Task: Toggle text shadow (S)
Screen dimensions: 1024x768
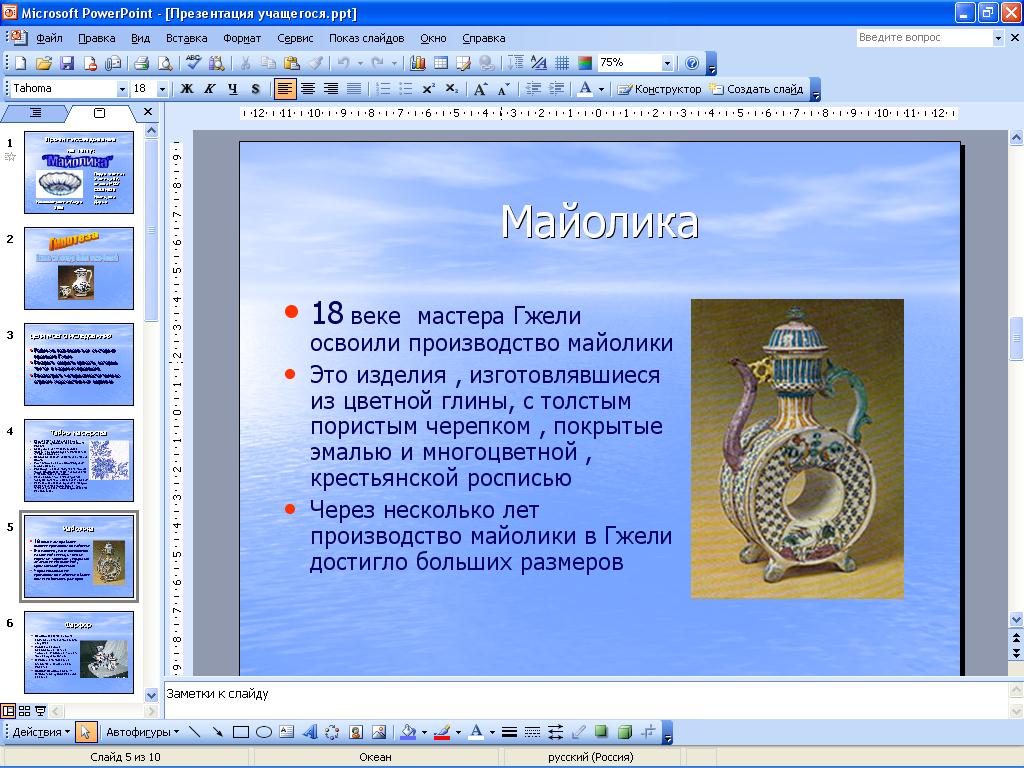Action: click(255, 89)
